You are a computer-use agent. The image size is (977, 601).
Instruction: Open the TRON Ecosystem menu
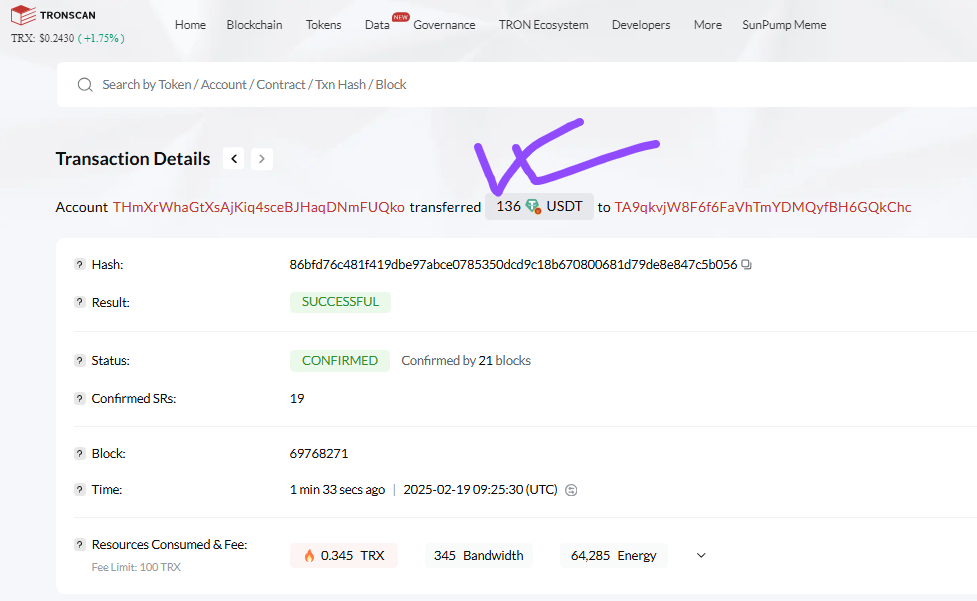click(543, 25)
